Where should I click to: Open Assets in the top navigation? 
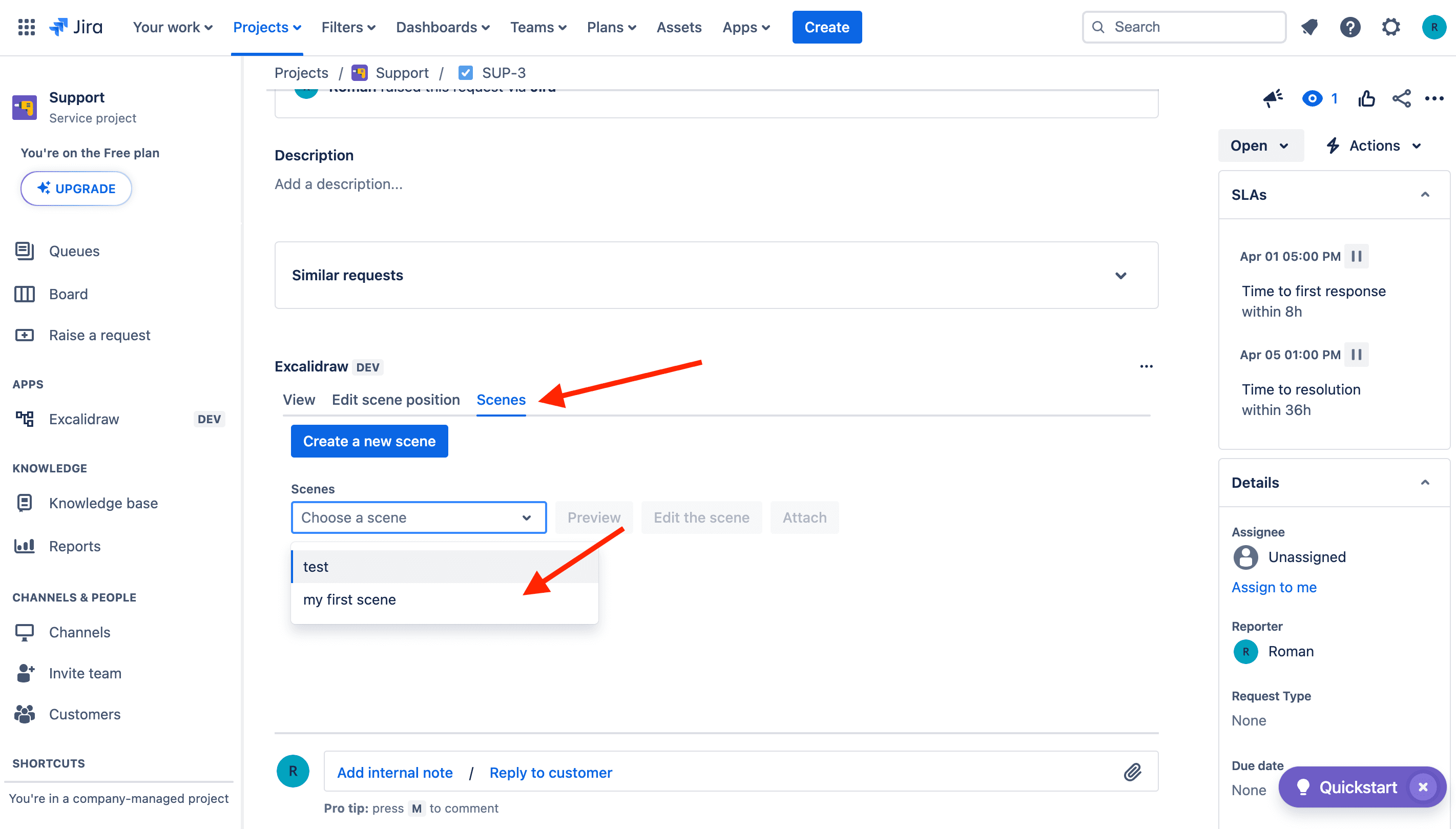click(x=678, y=27)
